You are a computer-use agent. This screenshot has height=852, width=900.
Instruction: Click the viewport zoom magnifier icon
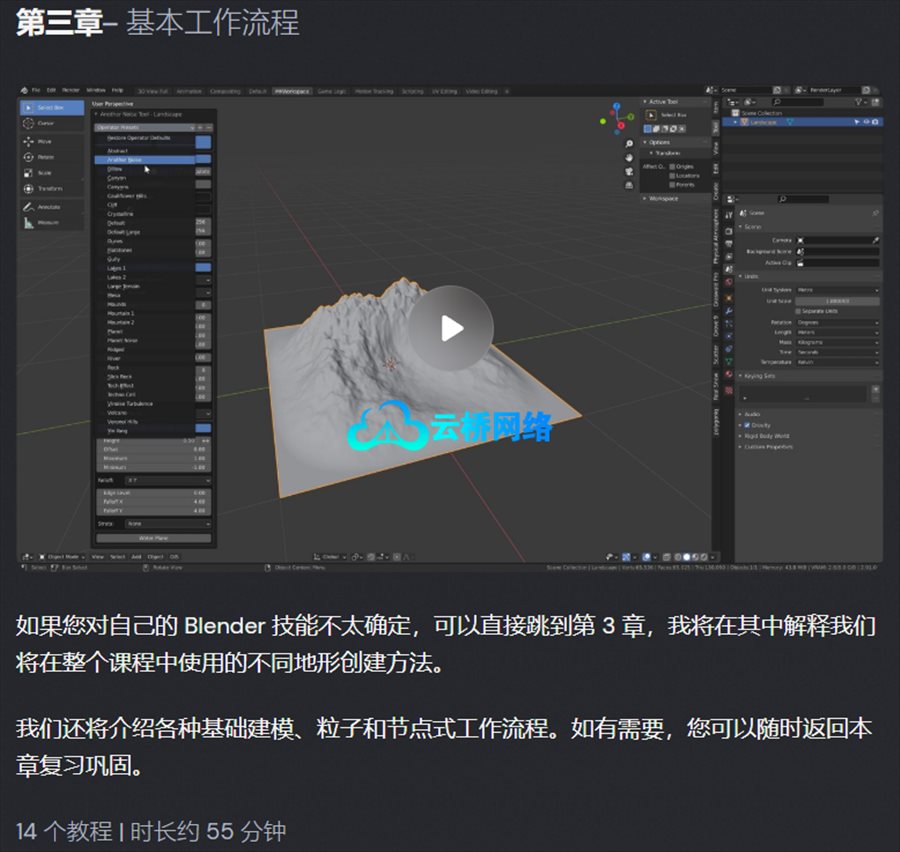[x=628, y=144]
